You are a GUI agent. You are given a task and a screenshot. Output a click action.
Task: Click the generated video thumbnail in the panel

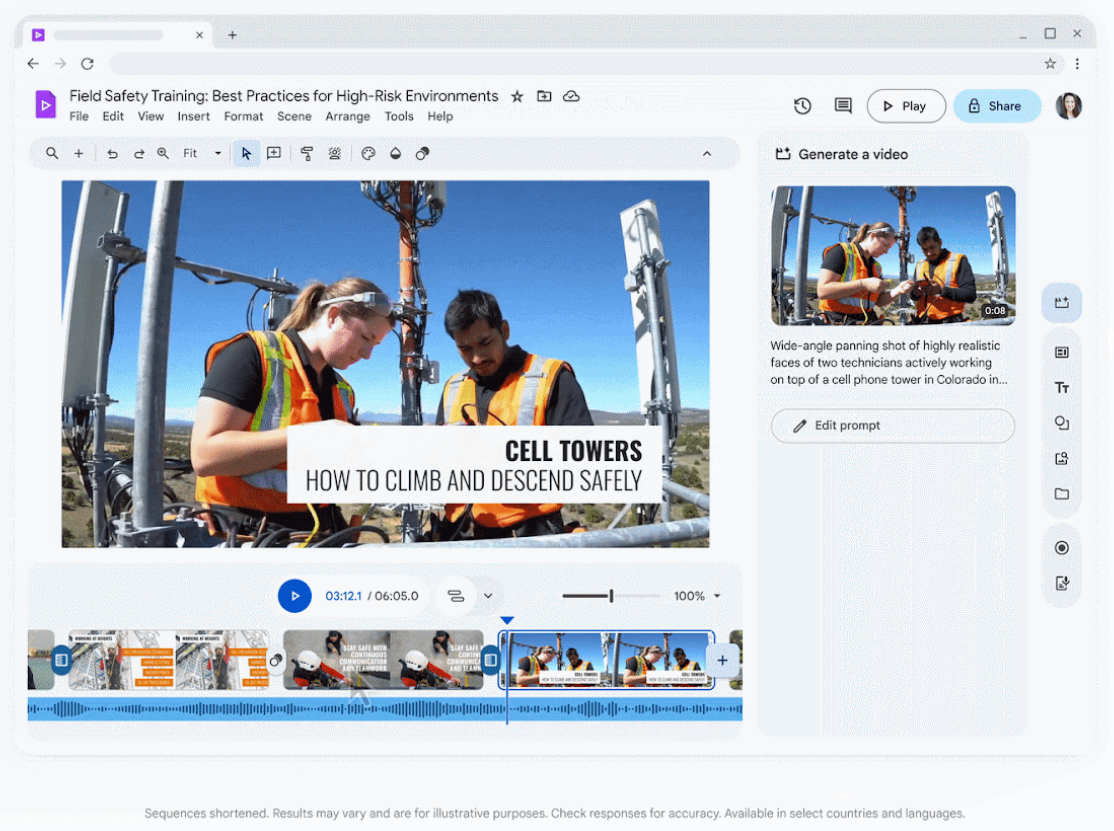click(x=892, y=256)
